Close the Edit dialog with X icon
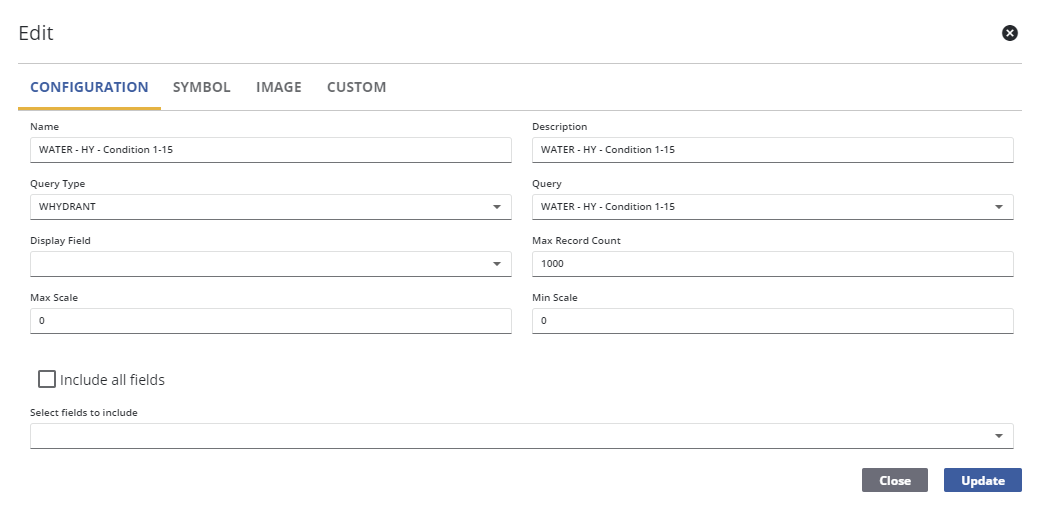Image resolution: width=1039 pixels, height=517 pixels. (1009, 33)
